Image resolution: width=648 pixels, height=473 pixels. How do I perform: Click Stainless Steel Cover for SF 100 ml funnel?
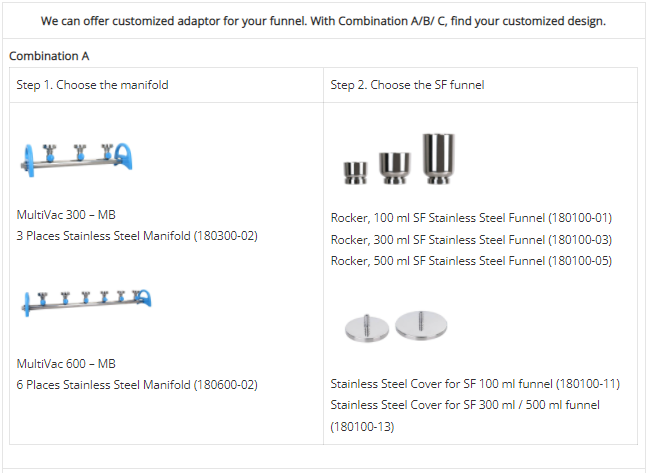pyautogui.click(x=475, y=384)
